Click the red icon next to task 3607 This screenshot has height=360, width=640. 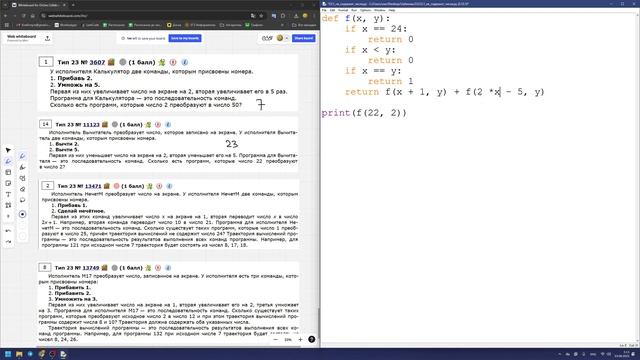pos(173,62)
